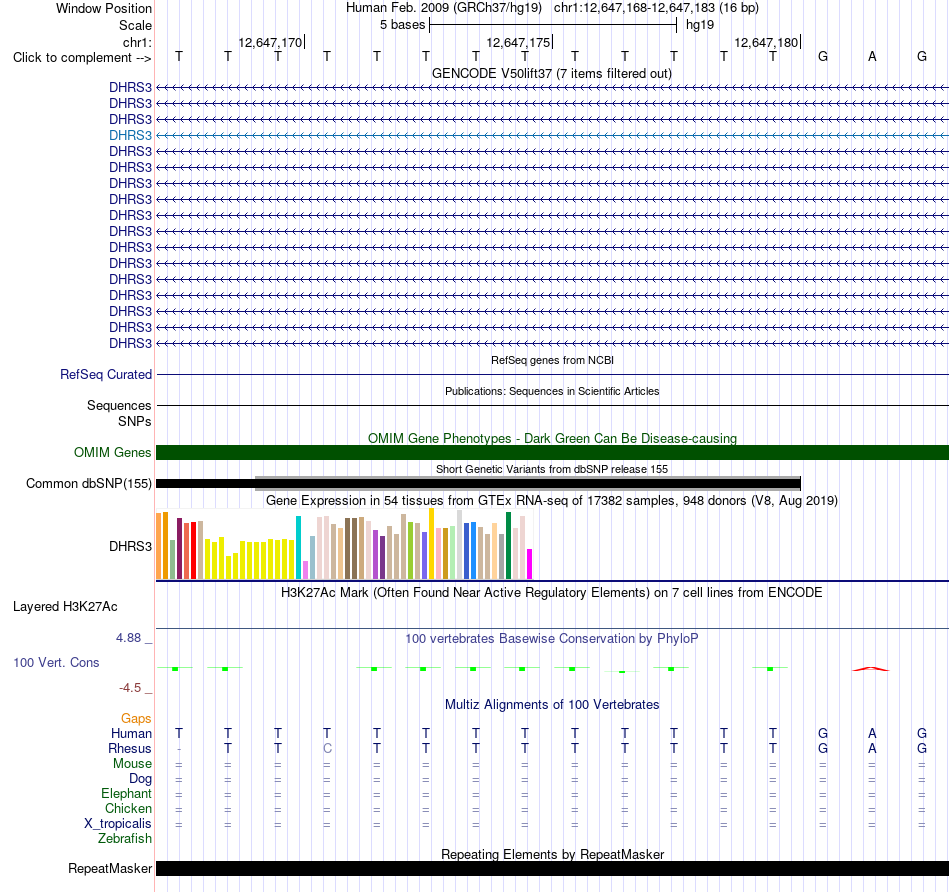Click the 12,647,175 ruler position
950x892 pixels.
click(518, 42)
